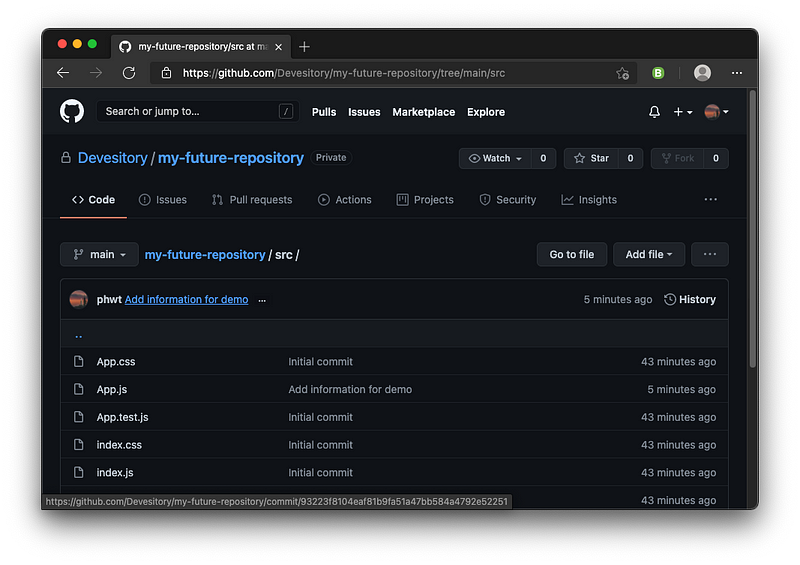Open the Actions tab
Image resolution: width=800 pixels, height=565 pixels.
click(344, 200)
